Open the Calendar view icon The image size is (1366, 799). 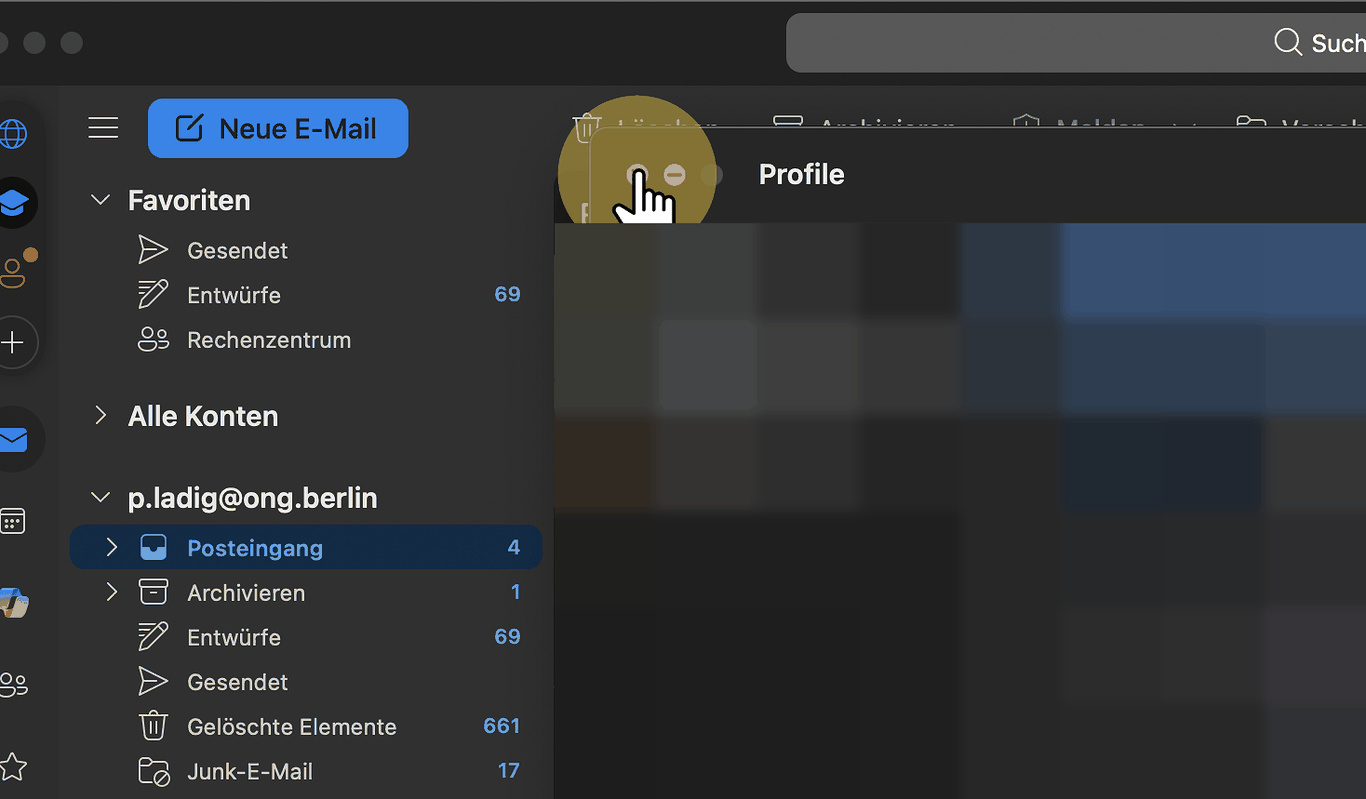[x=12, y=521]
